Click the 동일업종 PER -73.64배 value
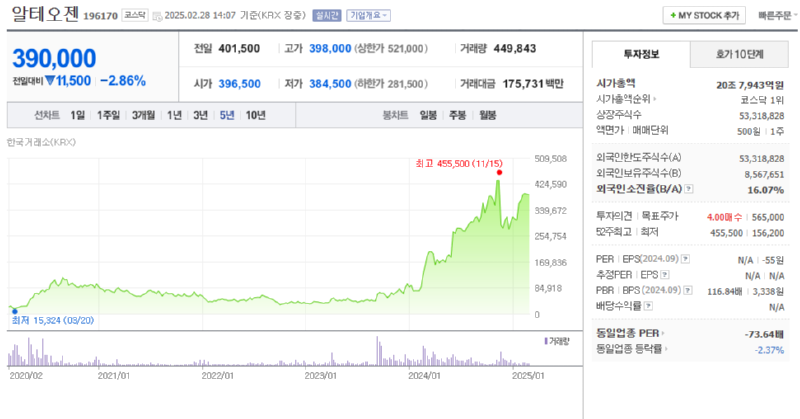800x419 pixels. pyautogui.click(x=764, y=334)
